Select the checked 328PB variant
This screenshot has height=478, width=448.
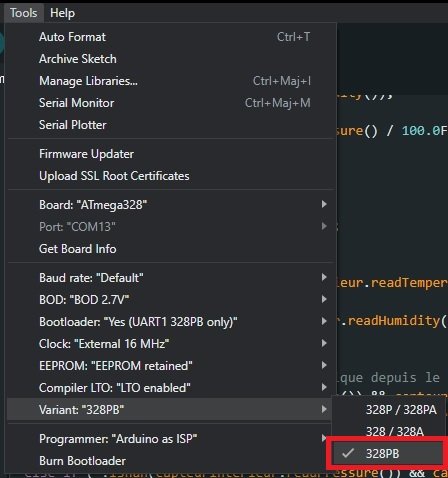point(389,453)
